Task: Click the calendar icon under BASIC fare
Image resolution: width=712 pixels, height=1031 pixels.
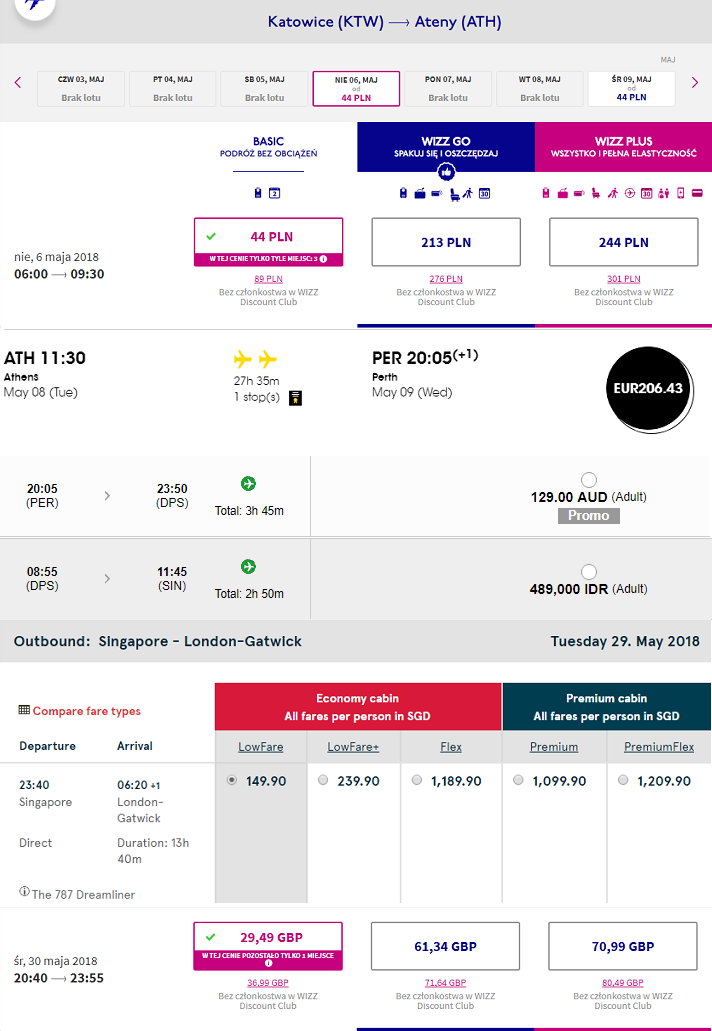Action: coord(275,193)
